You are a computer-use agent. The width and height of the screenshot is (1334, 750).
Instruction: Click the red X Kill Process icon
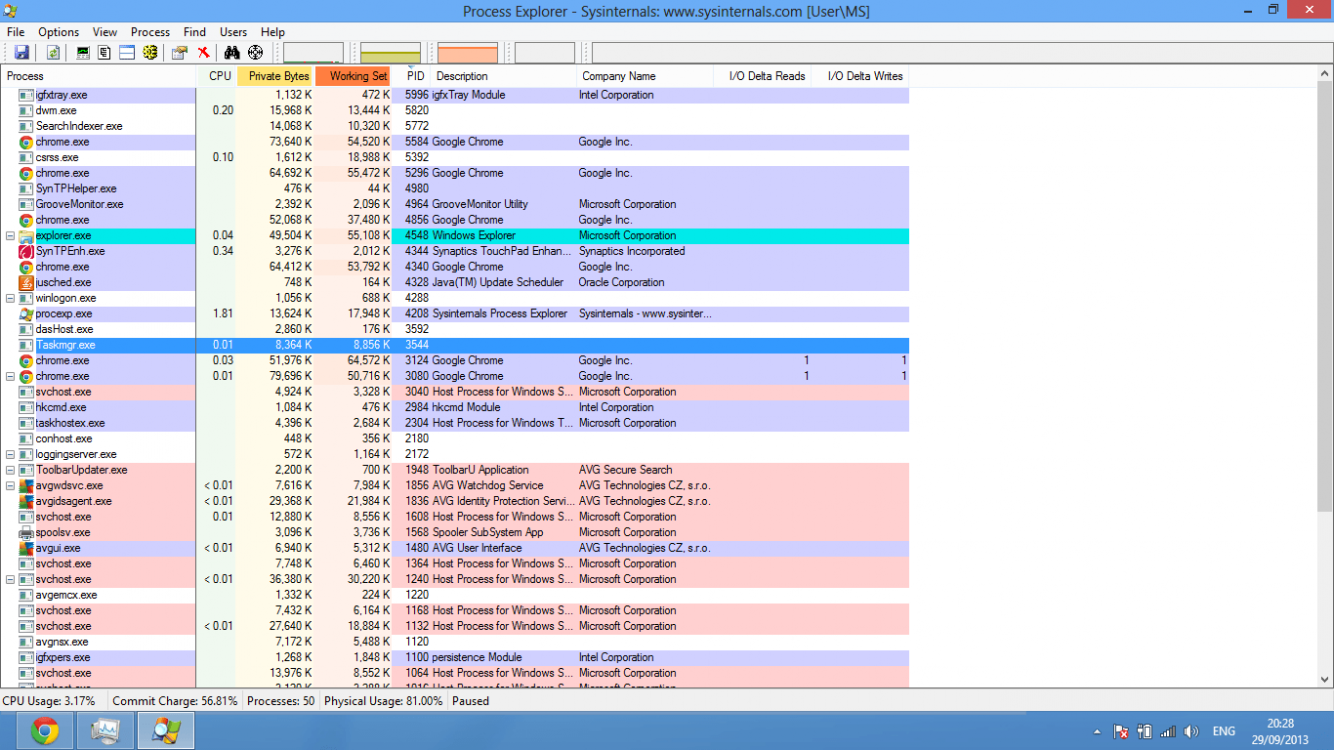coord(203,53)
